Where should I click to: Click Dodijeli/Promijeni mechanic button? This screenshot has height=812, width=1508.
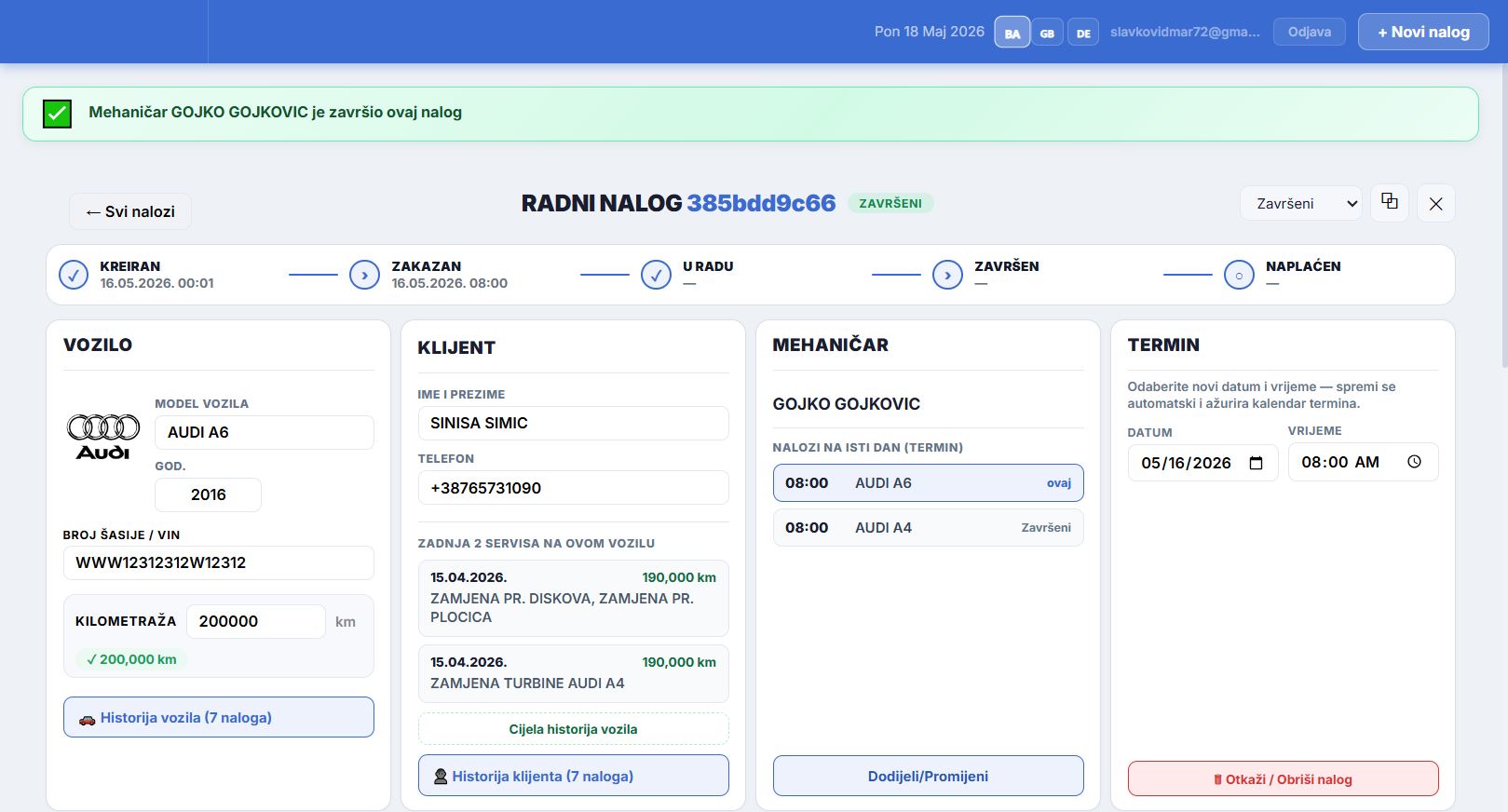(929, 776)
